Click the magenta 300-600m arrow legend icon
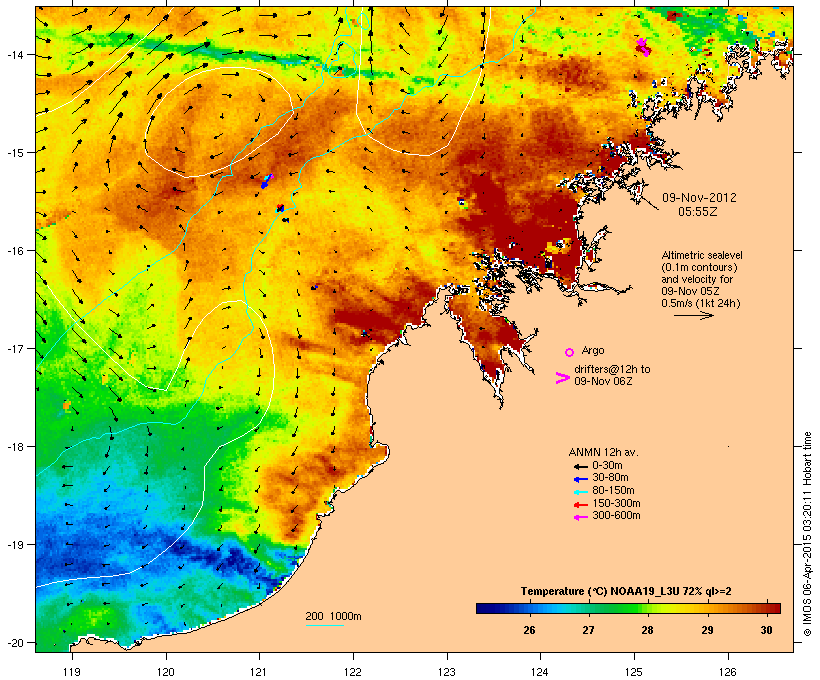Screen dimensions: 820x680 [x=580, y=517]
